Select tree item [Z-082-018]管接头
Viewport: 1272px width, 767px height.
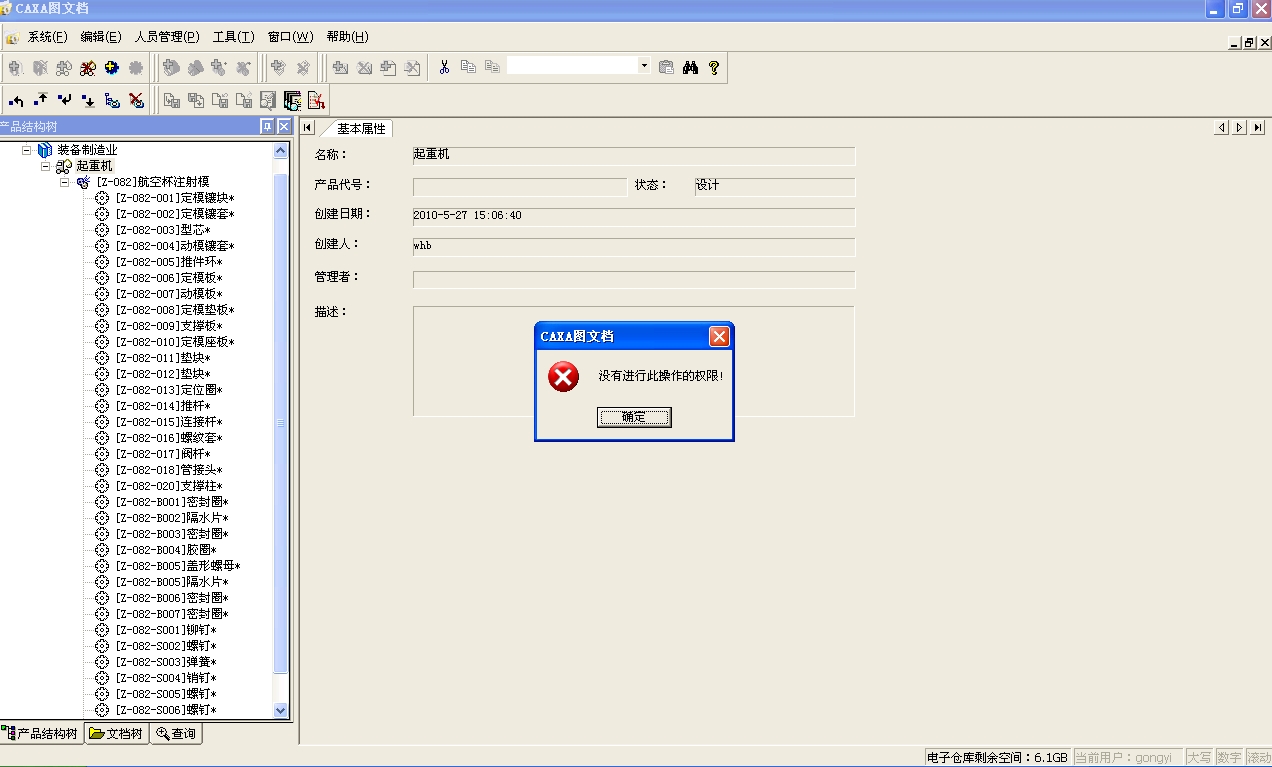168,470
